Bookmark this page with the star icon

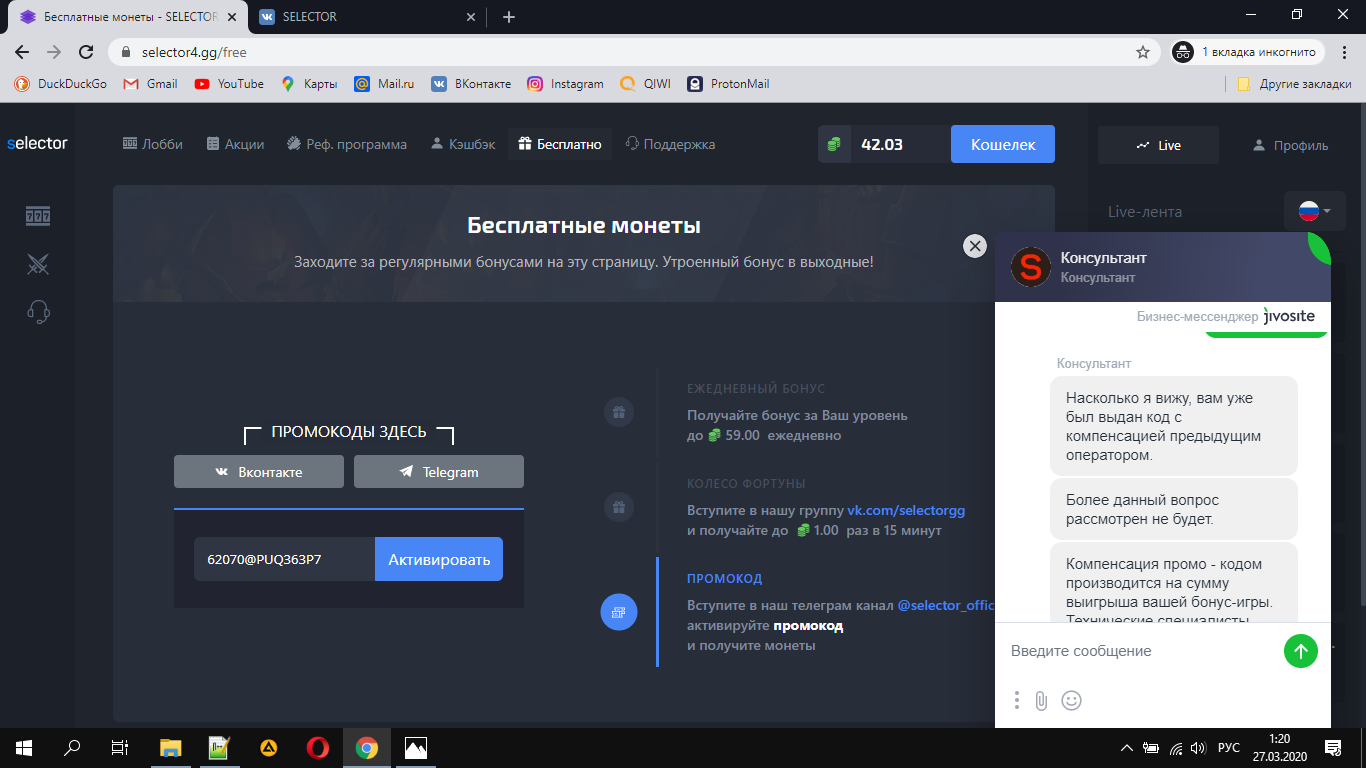pyautogui.click(x=1143, y=52)
